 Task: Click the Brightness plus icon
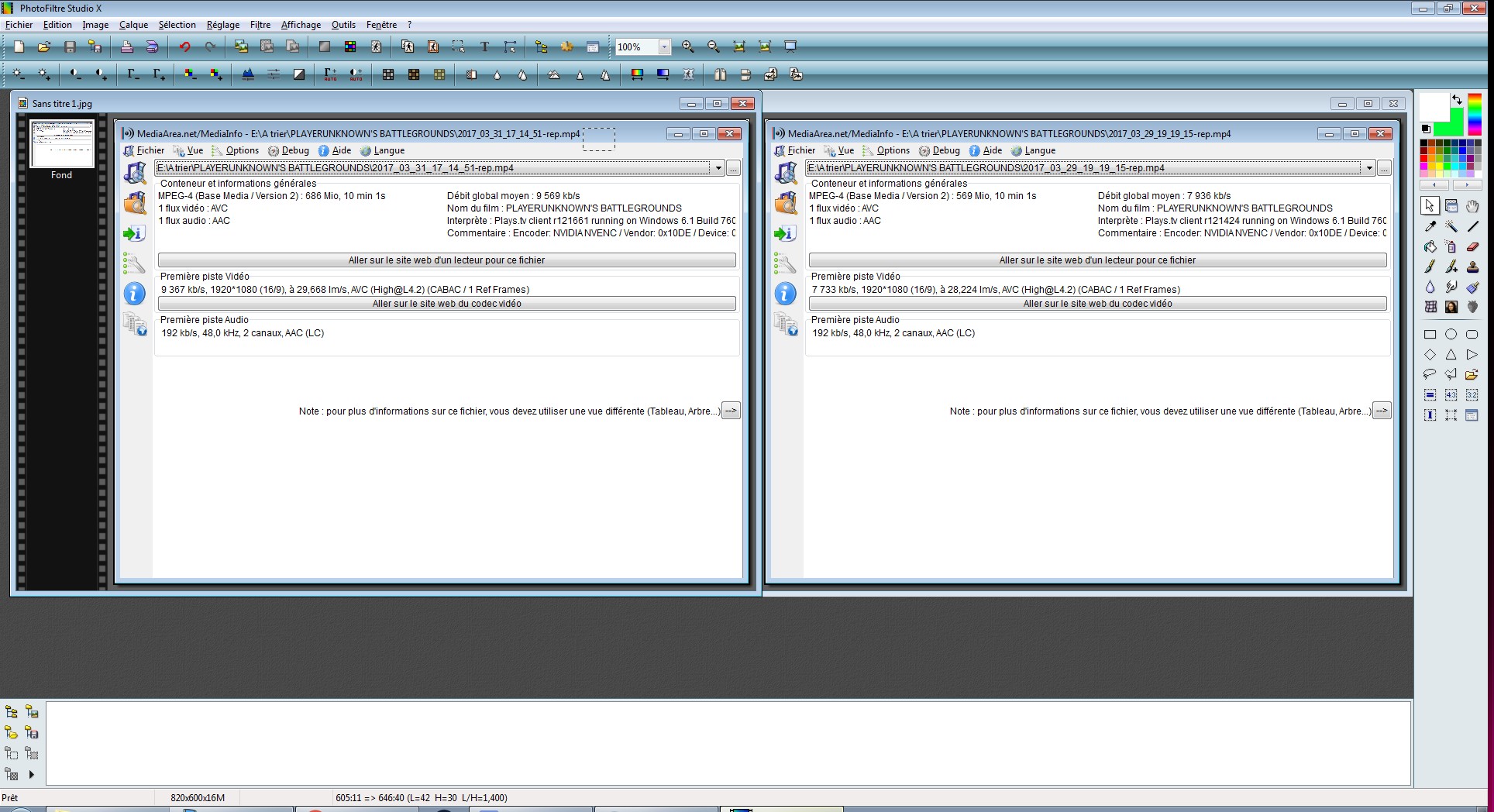coord(44,74)
